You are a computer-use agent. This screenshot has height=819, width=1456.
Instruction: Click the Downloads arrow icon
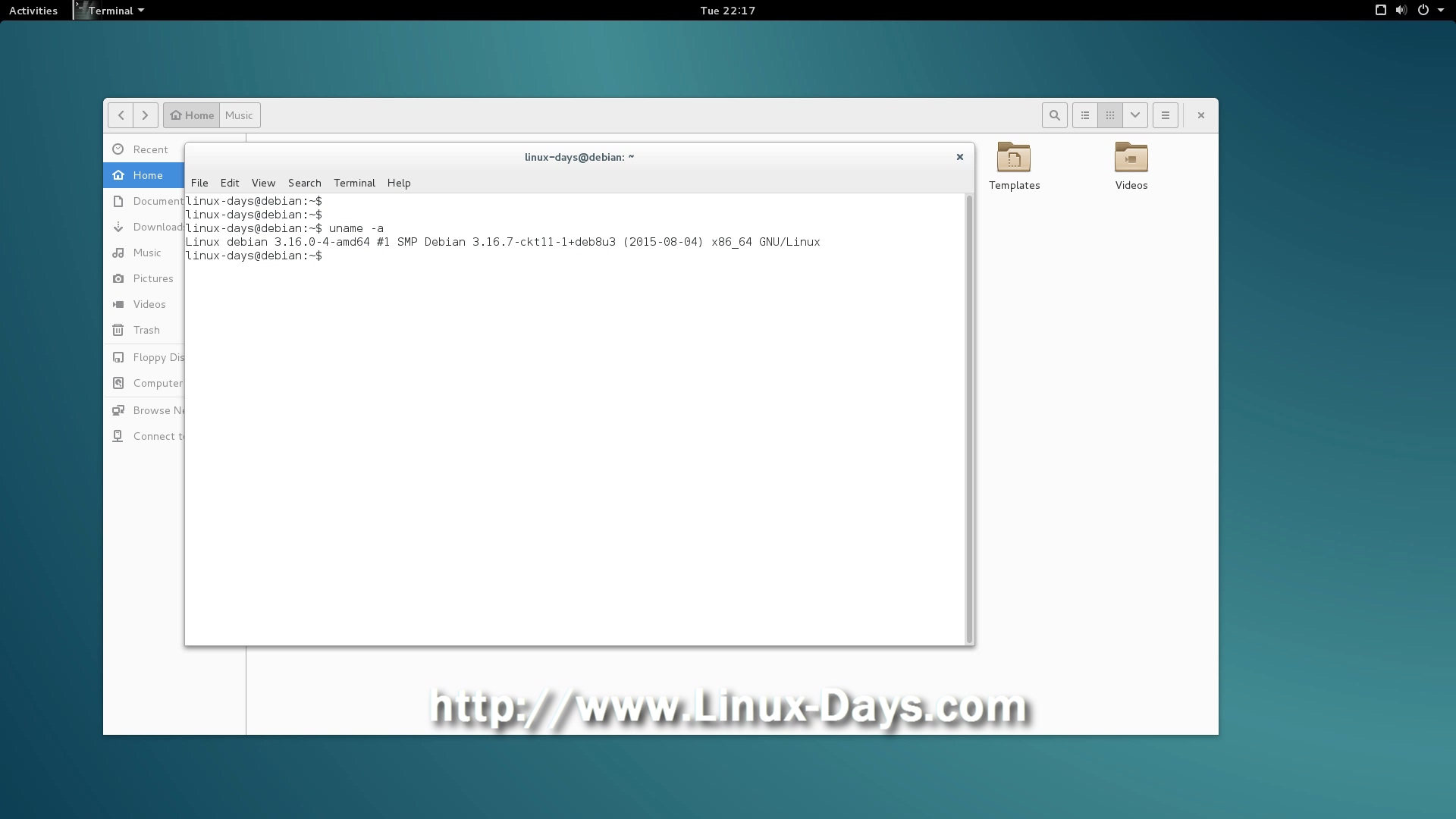tap(118, 227)
